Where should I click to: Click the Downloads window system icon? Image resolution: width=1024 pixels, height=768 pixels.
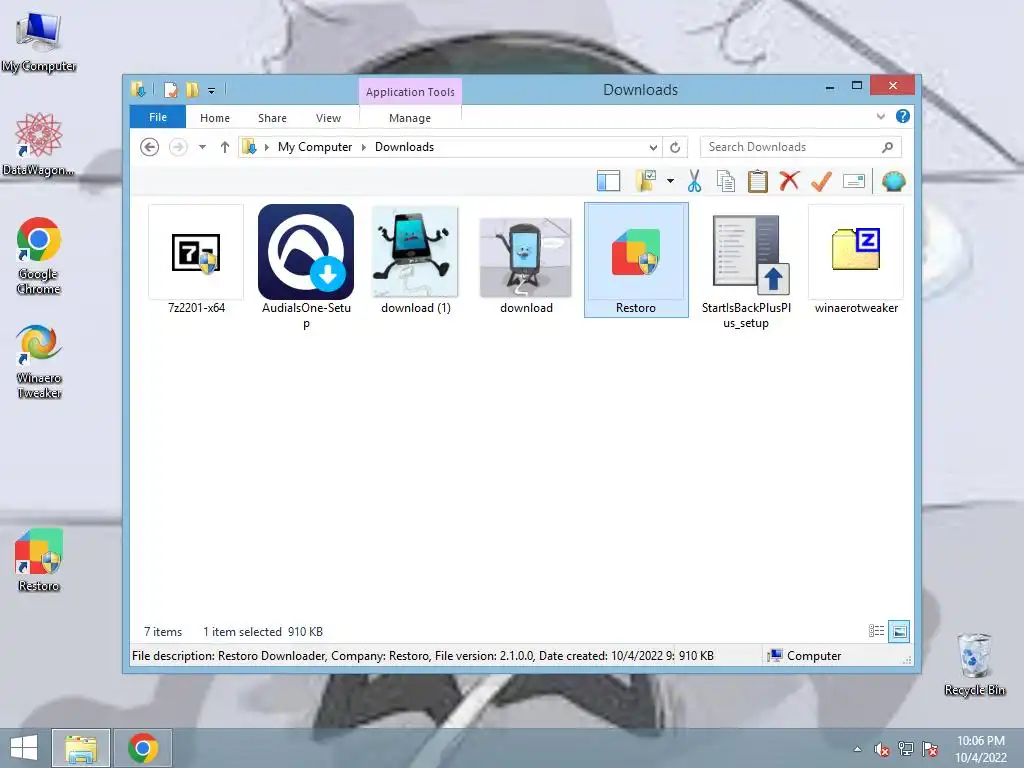138,89
